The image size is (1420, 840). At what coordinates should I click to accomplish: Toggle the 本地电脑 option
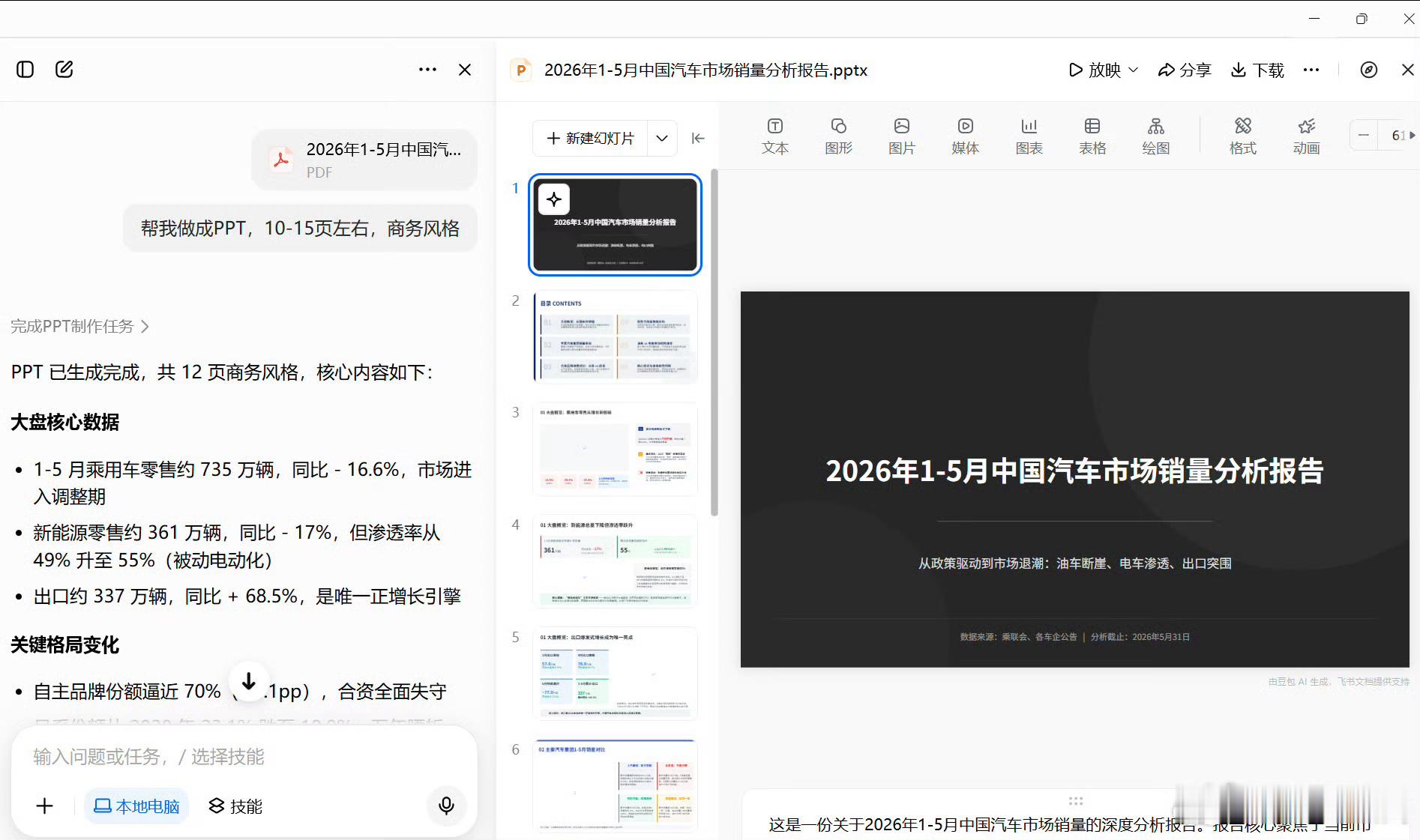click(x=136, y=806)
